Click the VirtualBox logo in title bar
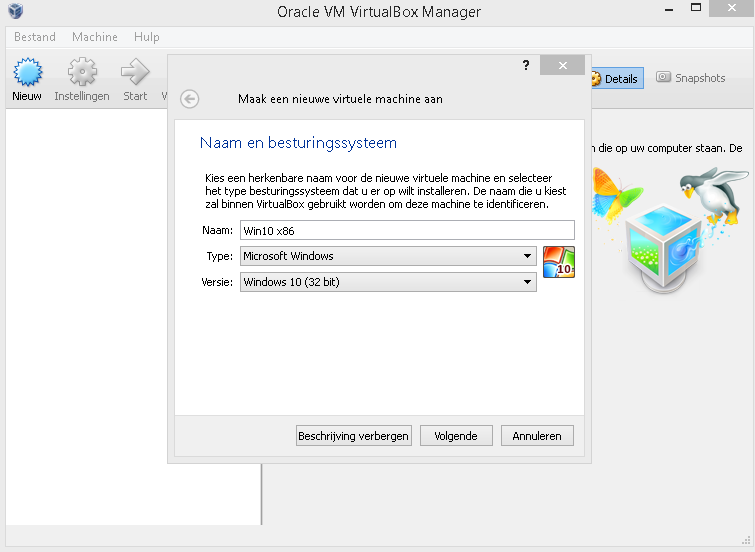Screen dimensions: 755x552 pos(14,12)
